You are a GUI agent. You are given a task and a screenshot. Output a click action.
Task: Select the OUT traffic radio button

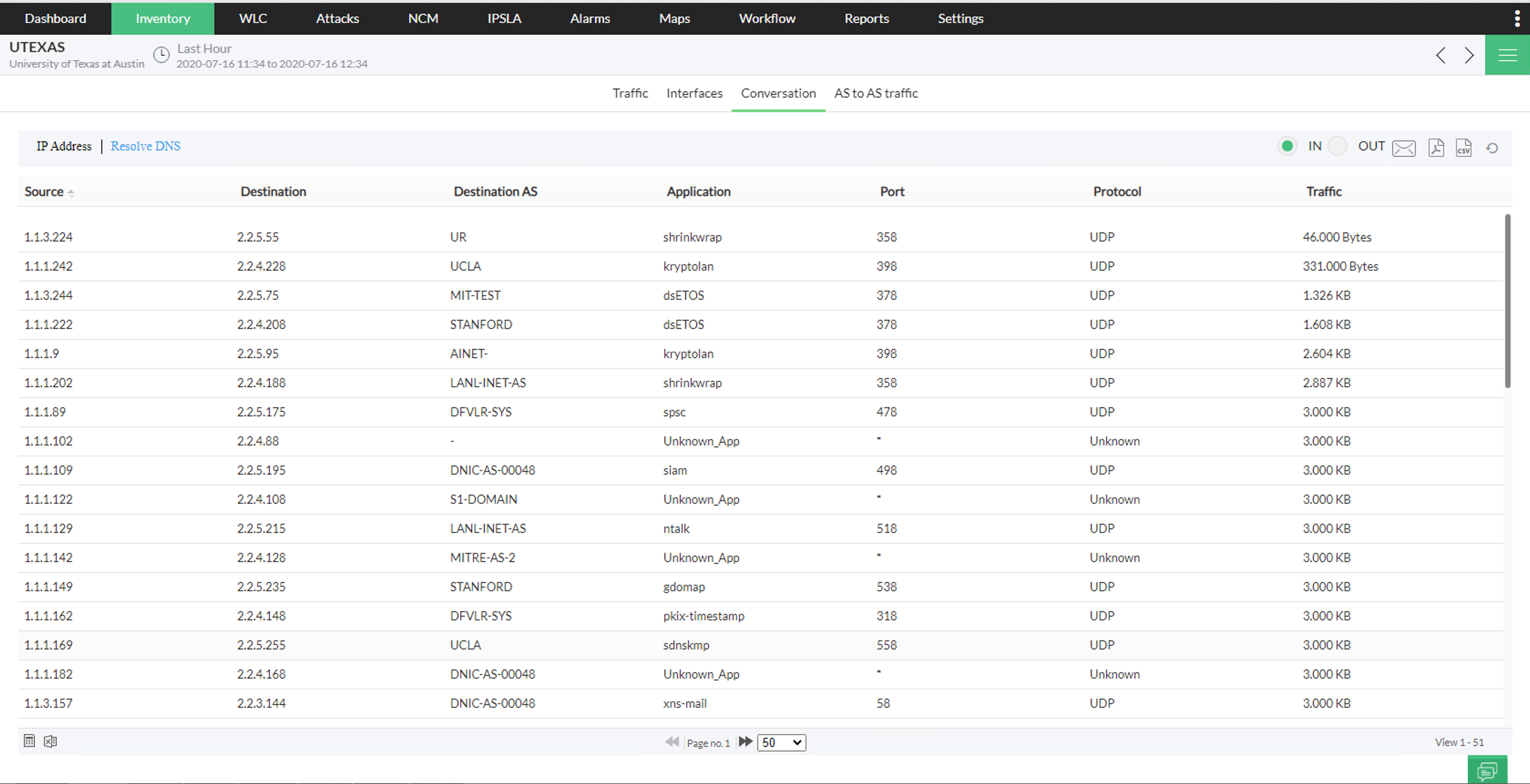tap(1338, 146)
